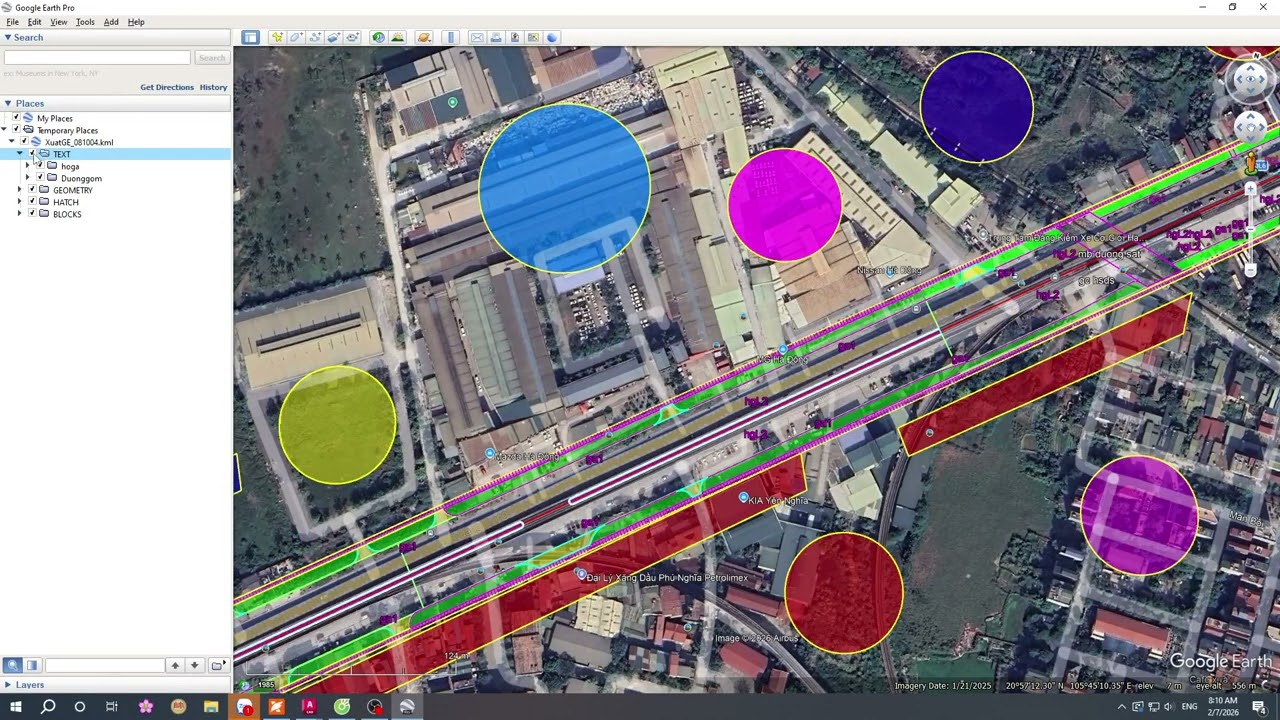Image resolution: width=1280 pixels, height=720 pixels.
Task: Select the Add Image Overlay tool
Action: [x=334, y=37]
